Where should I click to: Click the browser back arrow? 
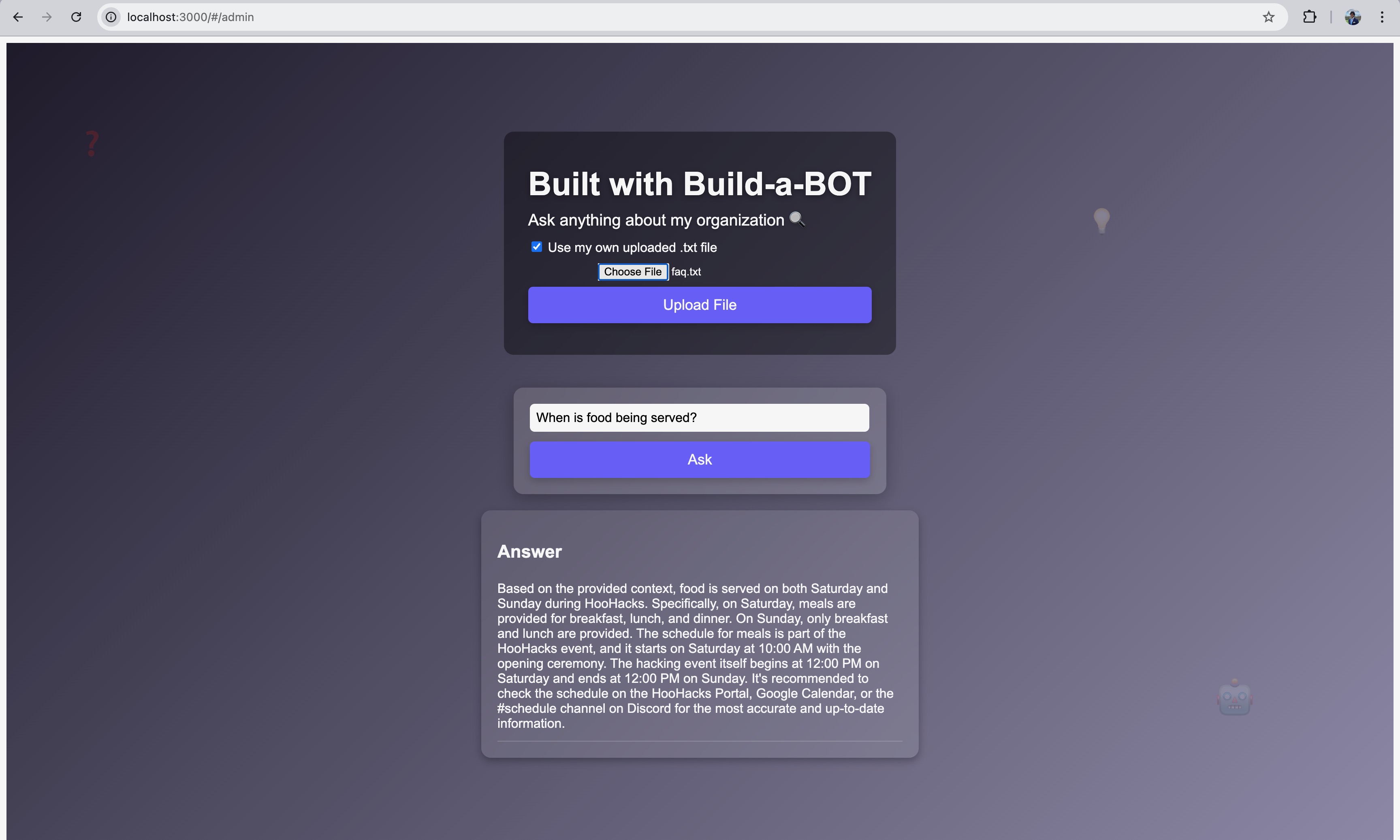pos(18,17)
